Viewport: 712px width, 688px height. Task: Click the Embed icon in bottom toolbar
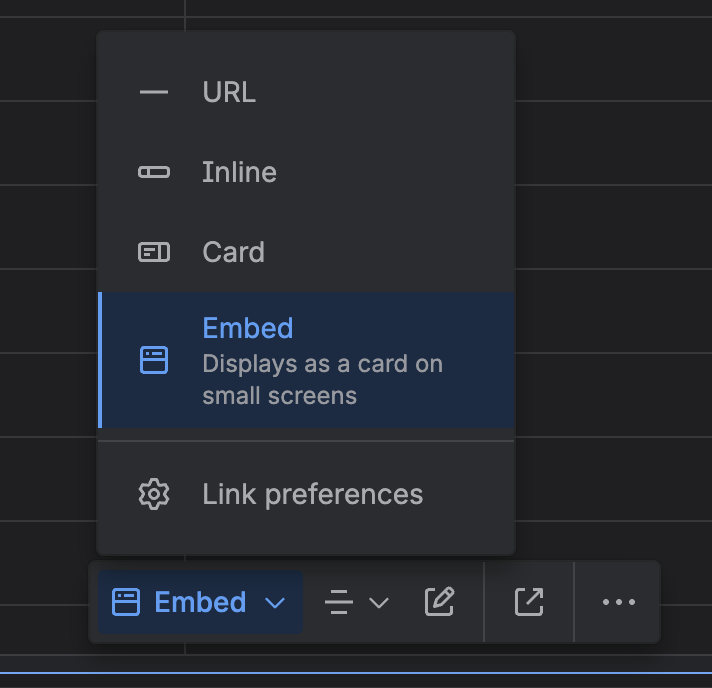(126, 602)
